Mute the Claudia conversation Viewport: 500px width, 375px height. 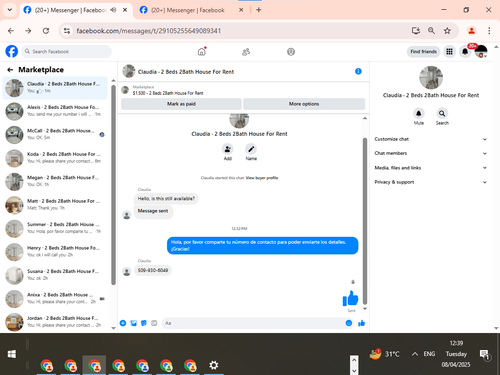[419, 114]
